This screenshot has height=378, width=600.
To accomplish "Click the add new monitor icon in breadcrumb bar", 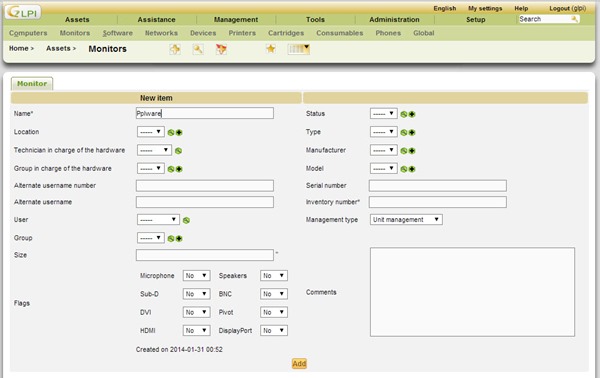I will coord(175,49).
